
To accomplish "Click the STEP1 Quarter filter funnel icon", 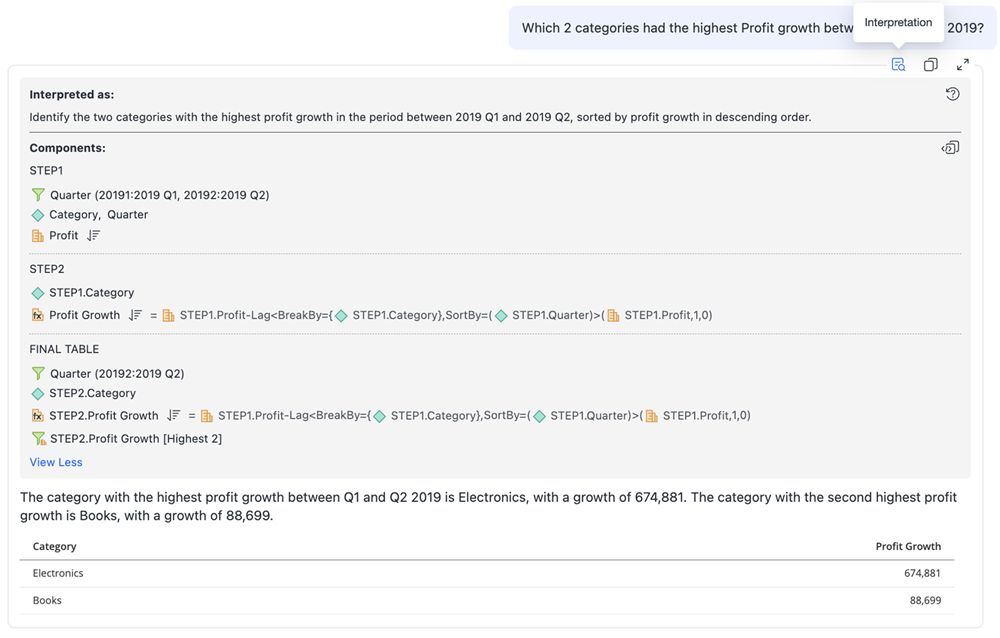I will coord(38,195).
